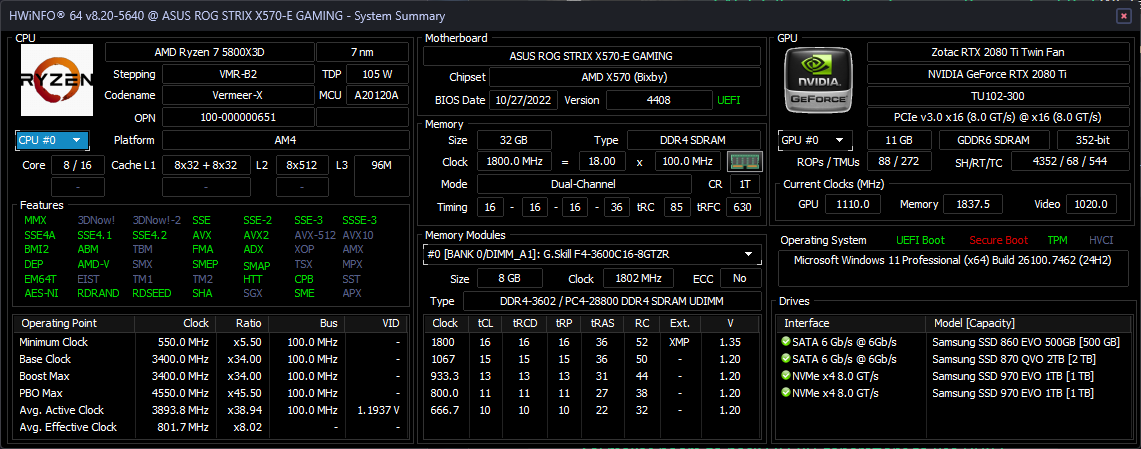The height and width of the screenshot is (449, 1141).
Task: Click the Ratio column header
Action: point(243,323)
